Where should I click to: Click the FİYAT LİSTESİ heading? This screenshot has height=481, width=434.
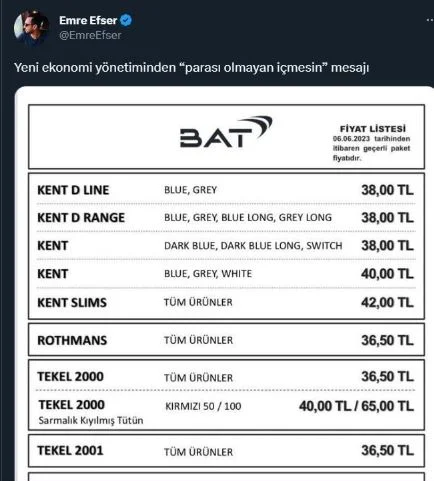pos(373,129)
